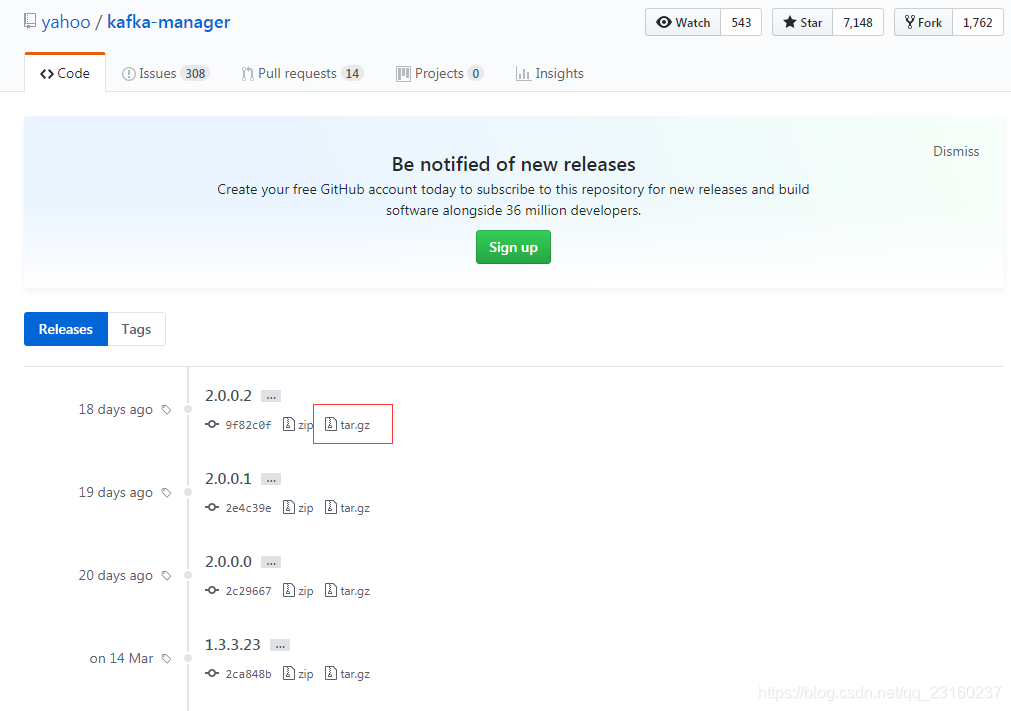1011x711 pixels.
Task: Star the repository with the Star button
Action: (803, 23)
